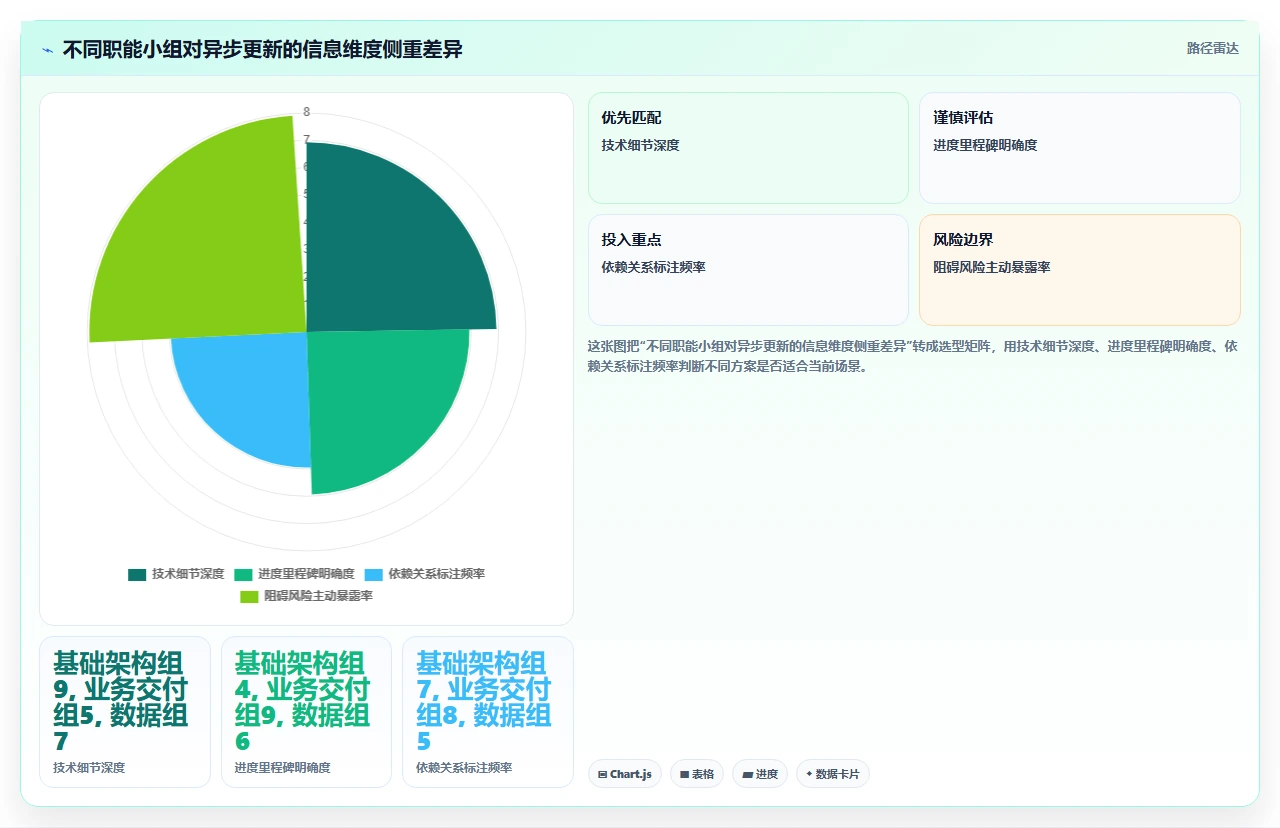
Task: Toggle 阻碍风险主动暴露率 legend entry
Action: point(307,596)
